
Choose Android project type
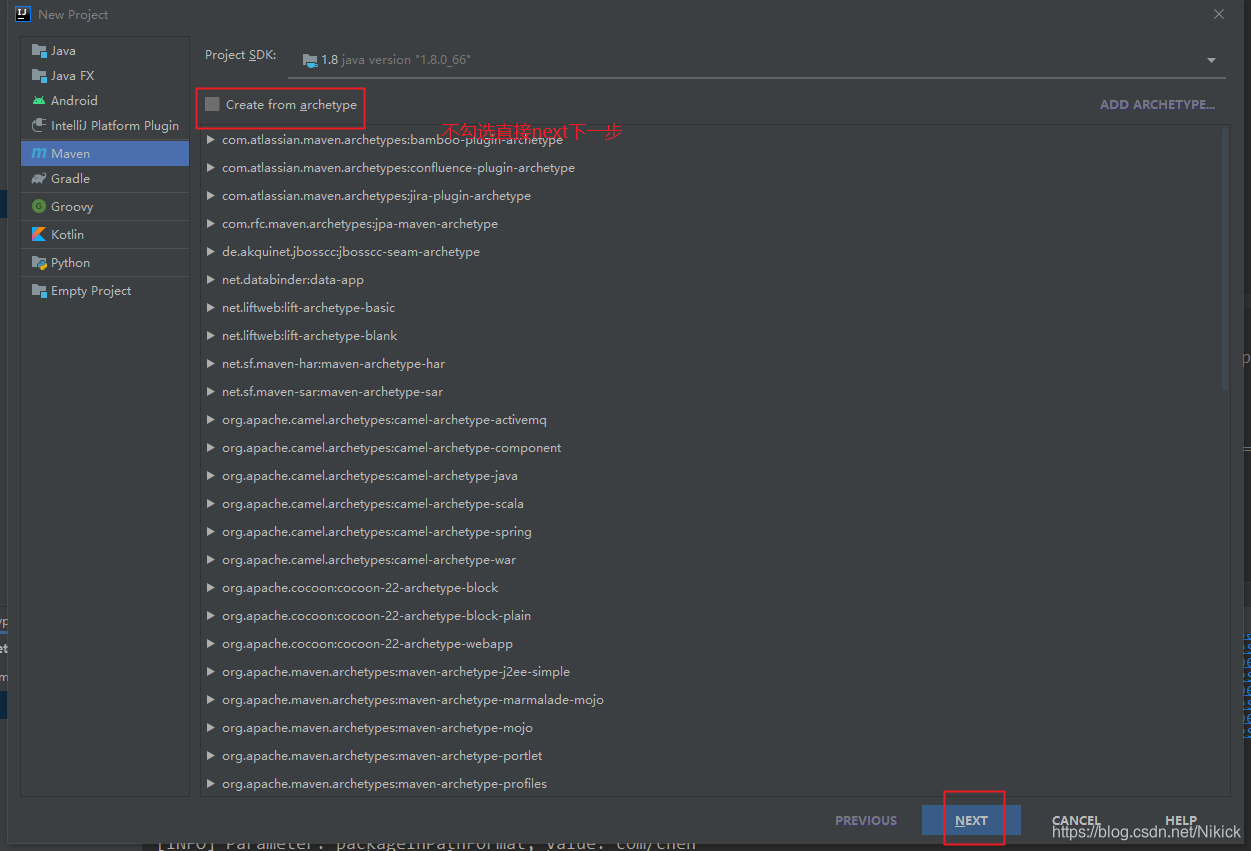pos(105,100)
